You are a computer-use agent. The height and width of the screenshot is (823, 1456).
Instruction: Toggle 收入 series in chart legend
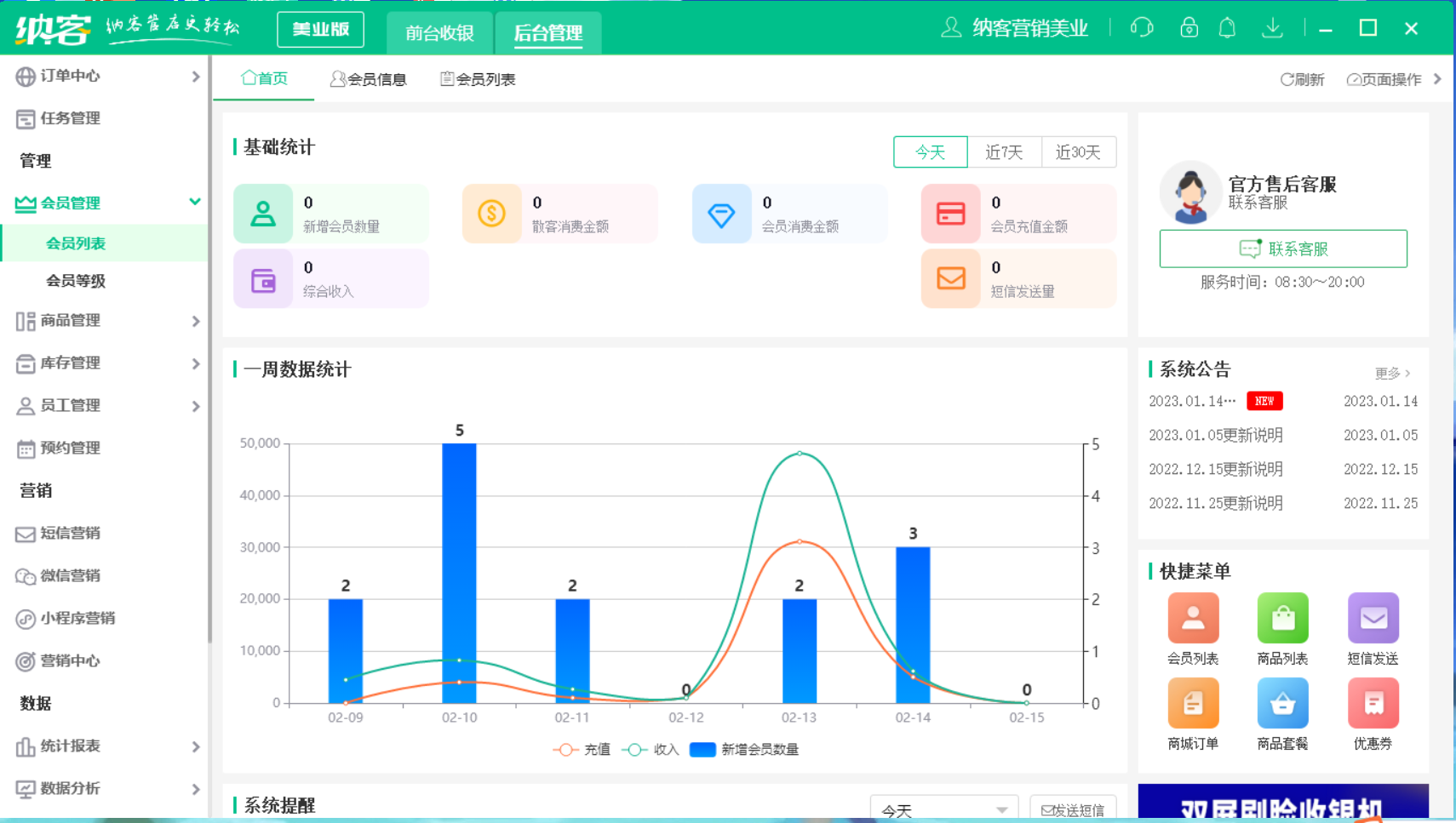point(651,750)
